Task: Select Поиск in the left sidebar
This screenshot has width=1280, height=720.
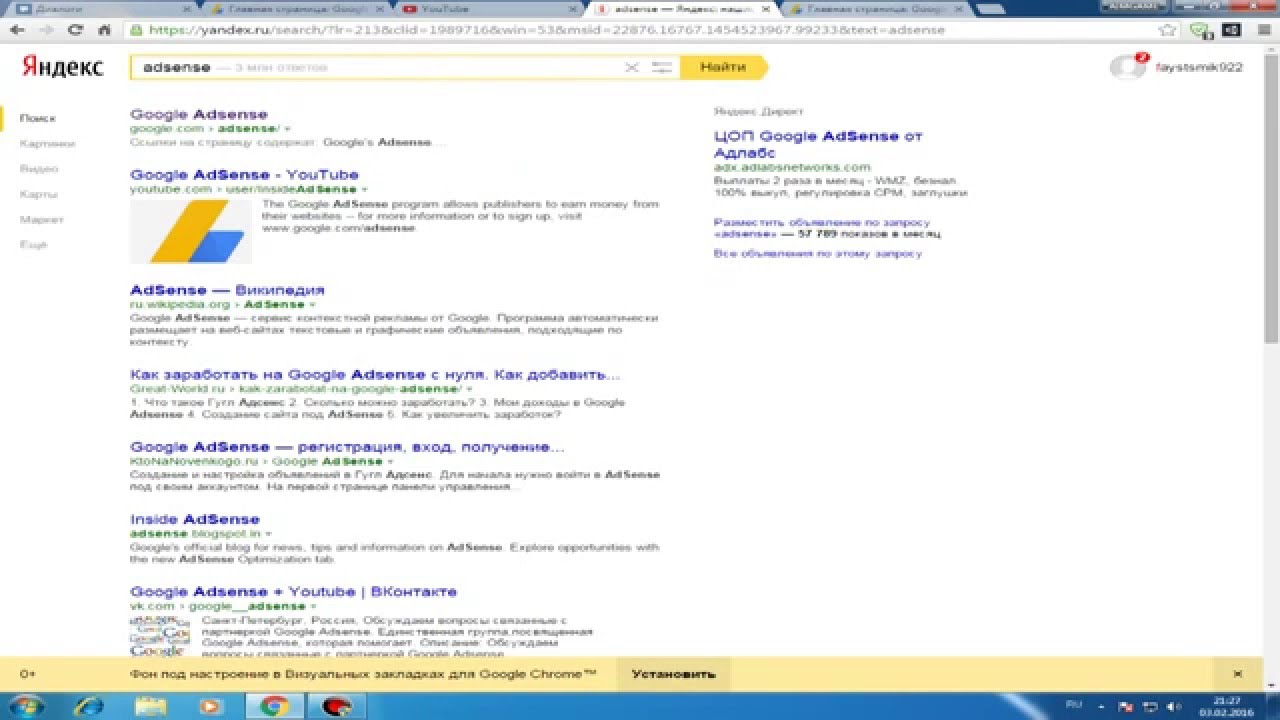Action: 38,118
